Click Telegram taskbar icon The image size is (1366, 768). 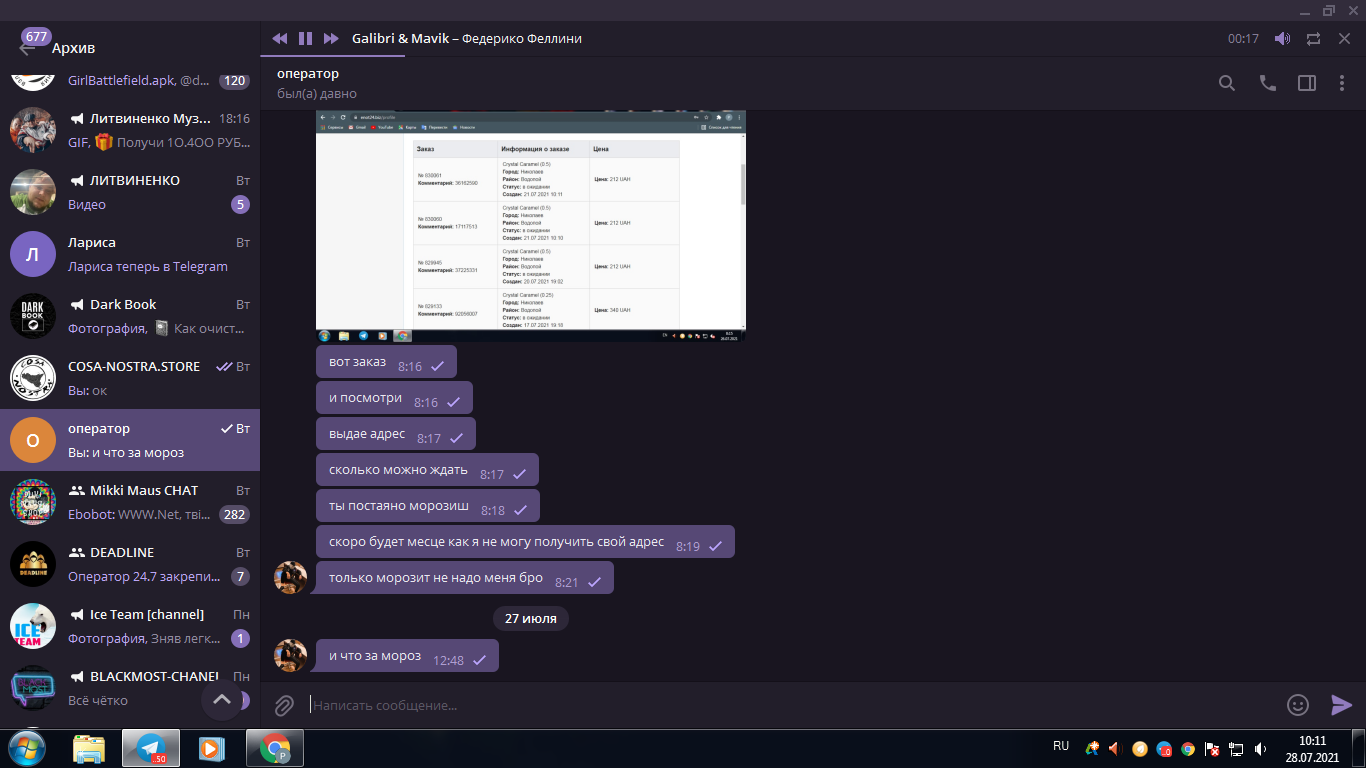[151, 748]
